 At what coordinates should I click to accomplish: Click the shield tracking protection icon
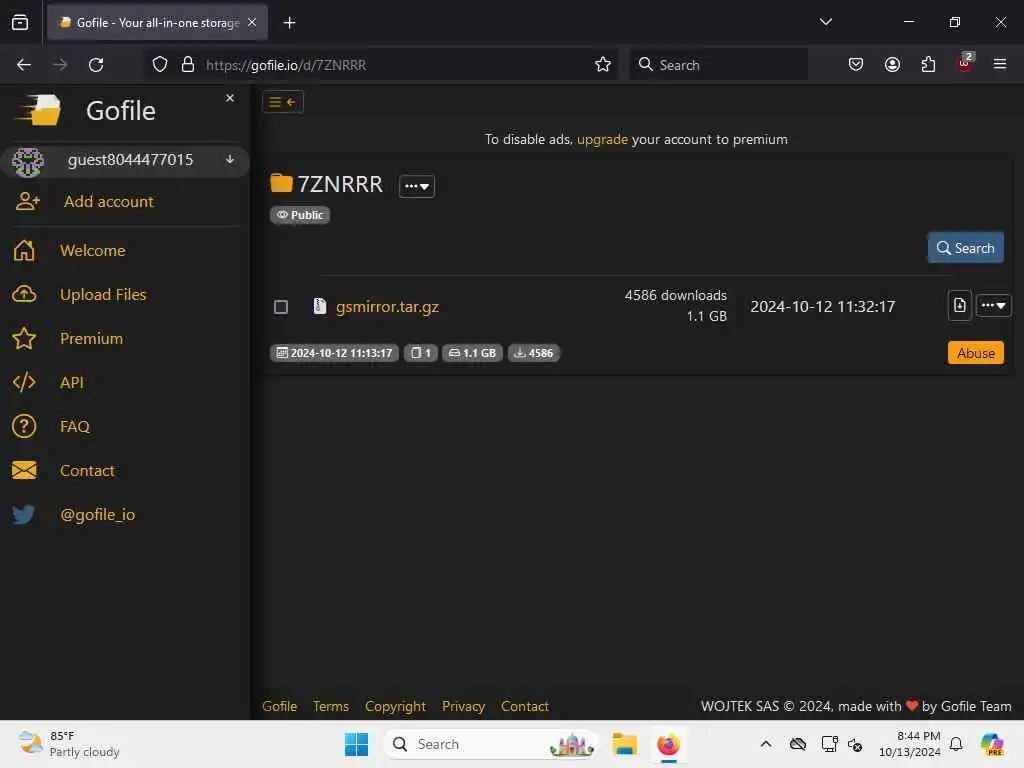coord(160,65)
